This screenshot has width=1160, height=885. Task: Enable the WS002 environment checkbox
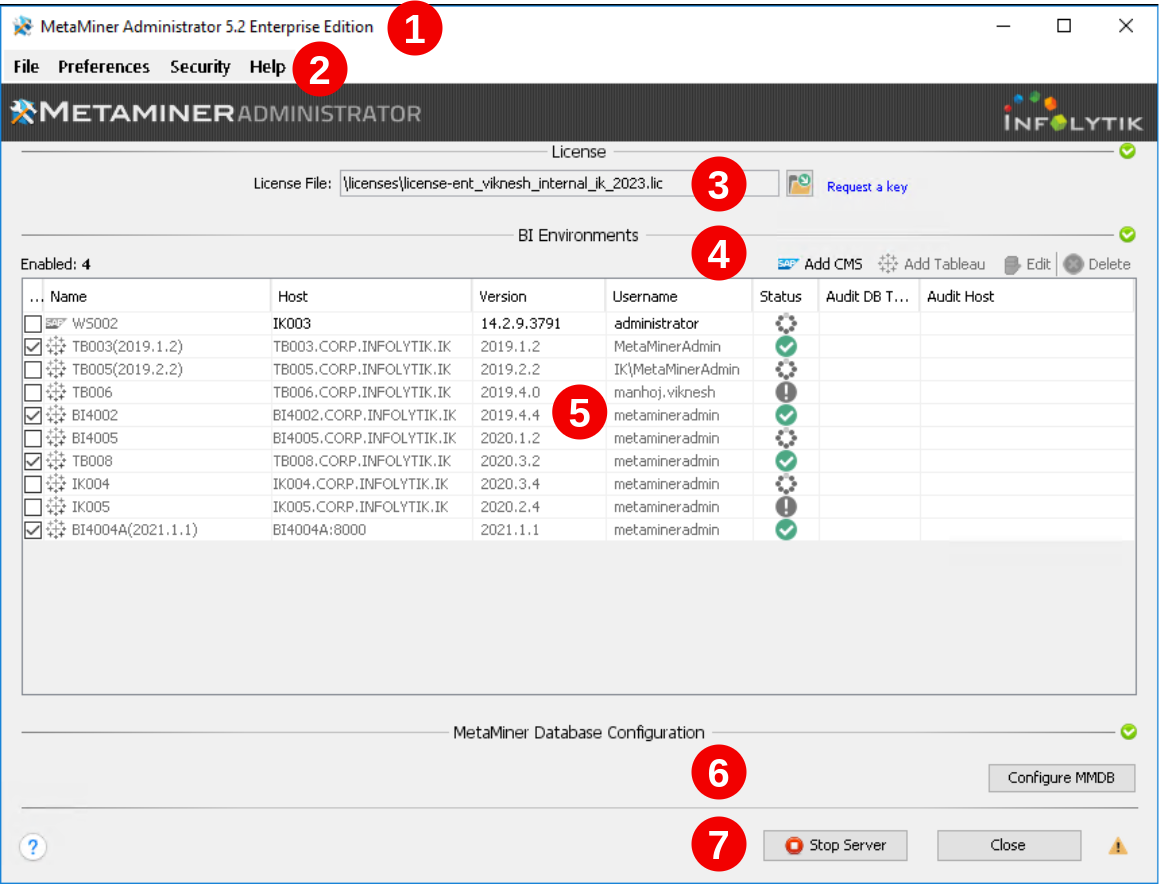(33, 324)
